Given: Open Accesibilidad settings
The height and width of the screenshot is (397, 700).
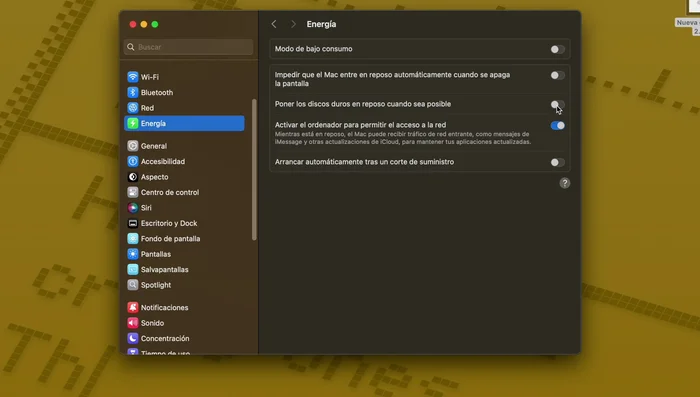Looking at the screenshot, I should click(184, 161).
